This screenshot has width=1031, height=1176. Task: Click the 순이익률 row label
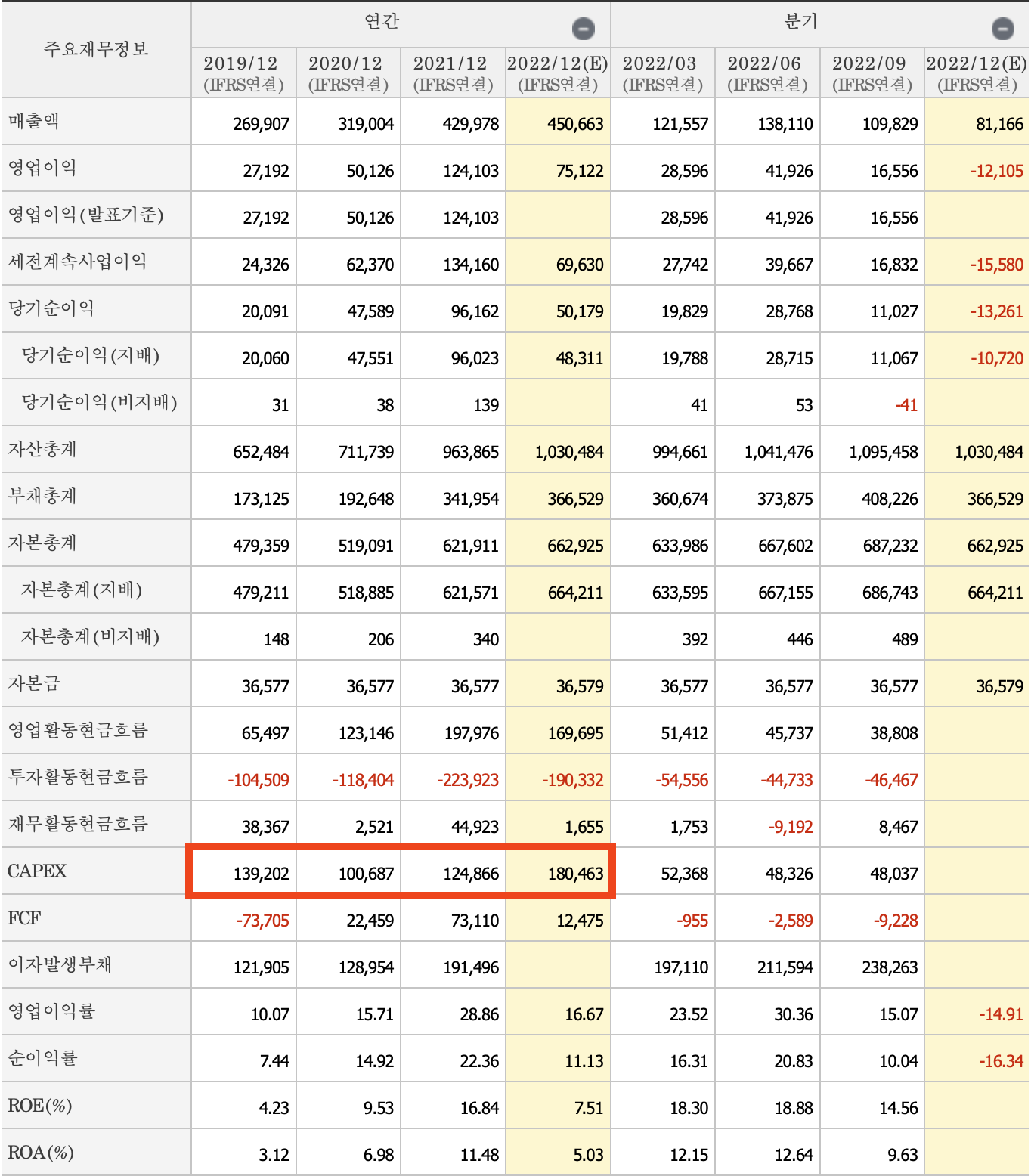(x=42, y=1058)
